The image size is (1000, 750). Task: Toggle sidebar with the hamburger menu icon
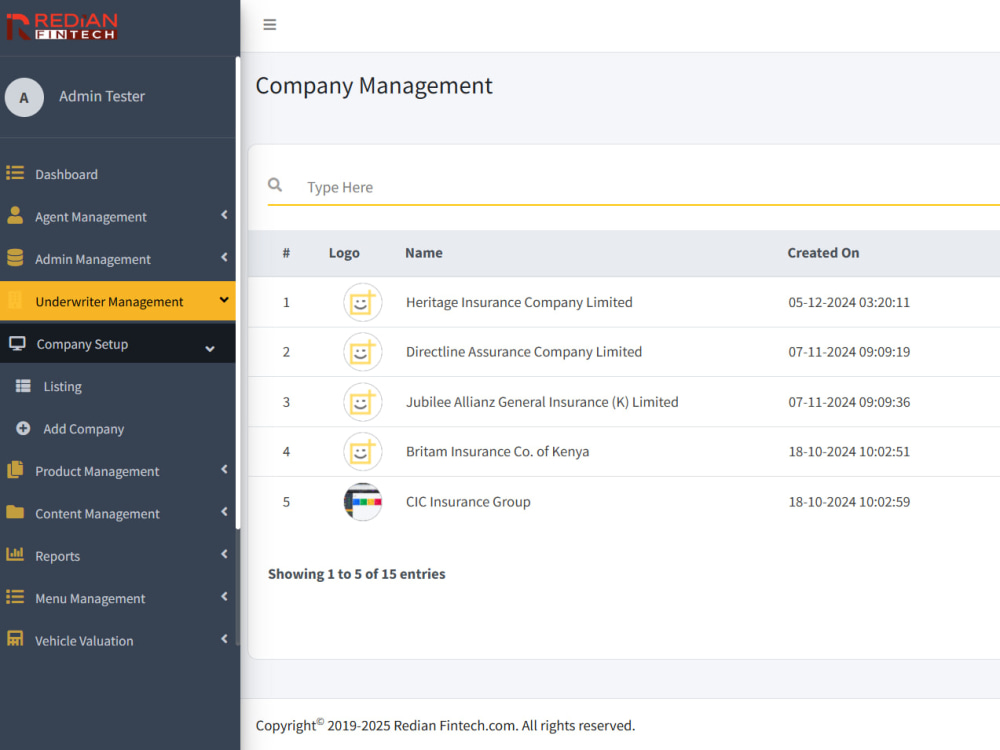pos(270,25)
